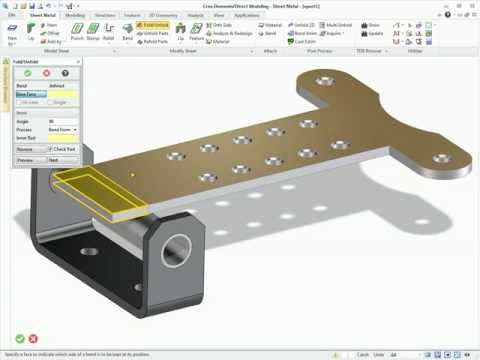Select the Offset tool

pyautogui.click(x=50, y=33)
